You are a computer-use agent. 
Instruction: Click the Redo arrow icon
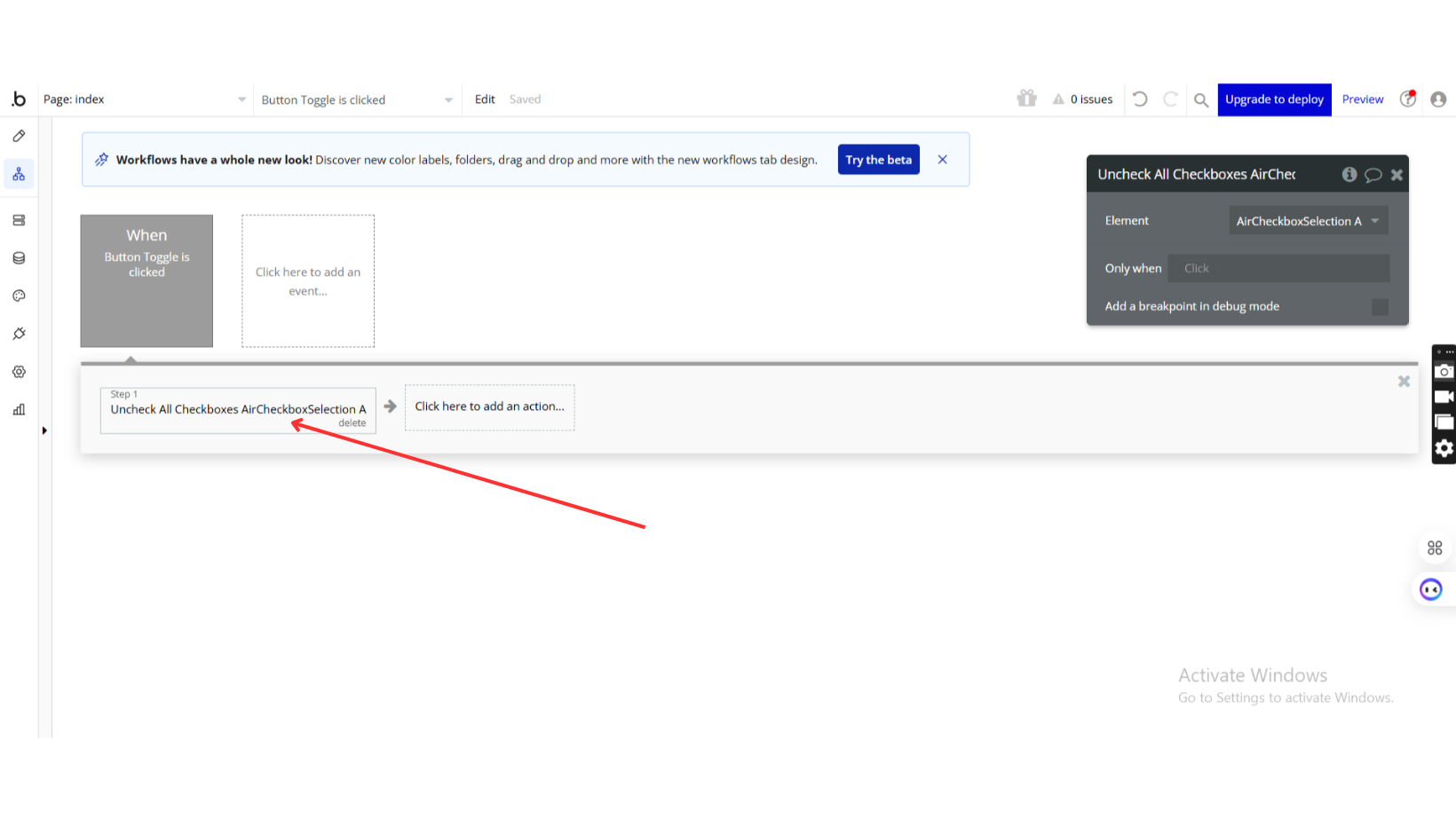click(1170, 99)
